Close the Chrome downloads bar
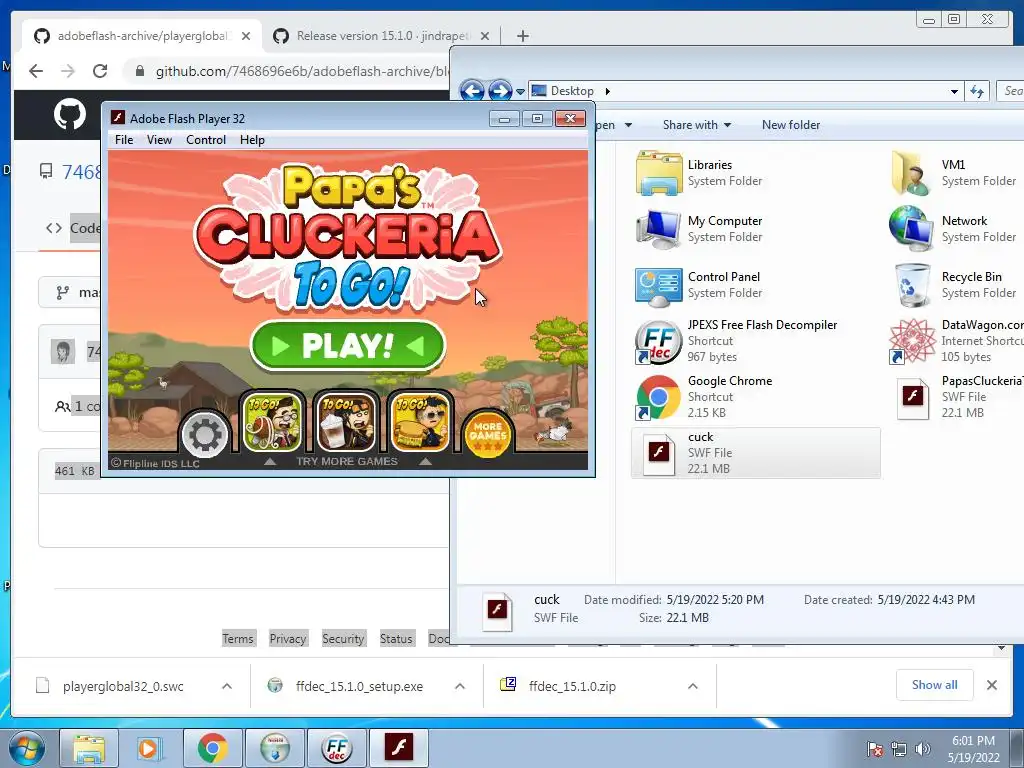1024x768 pixels. point(992,685)
